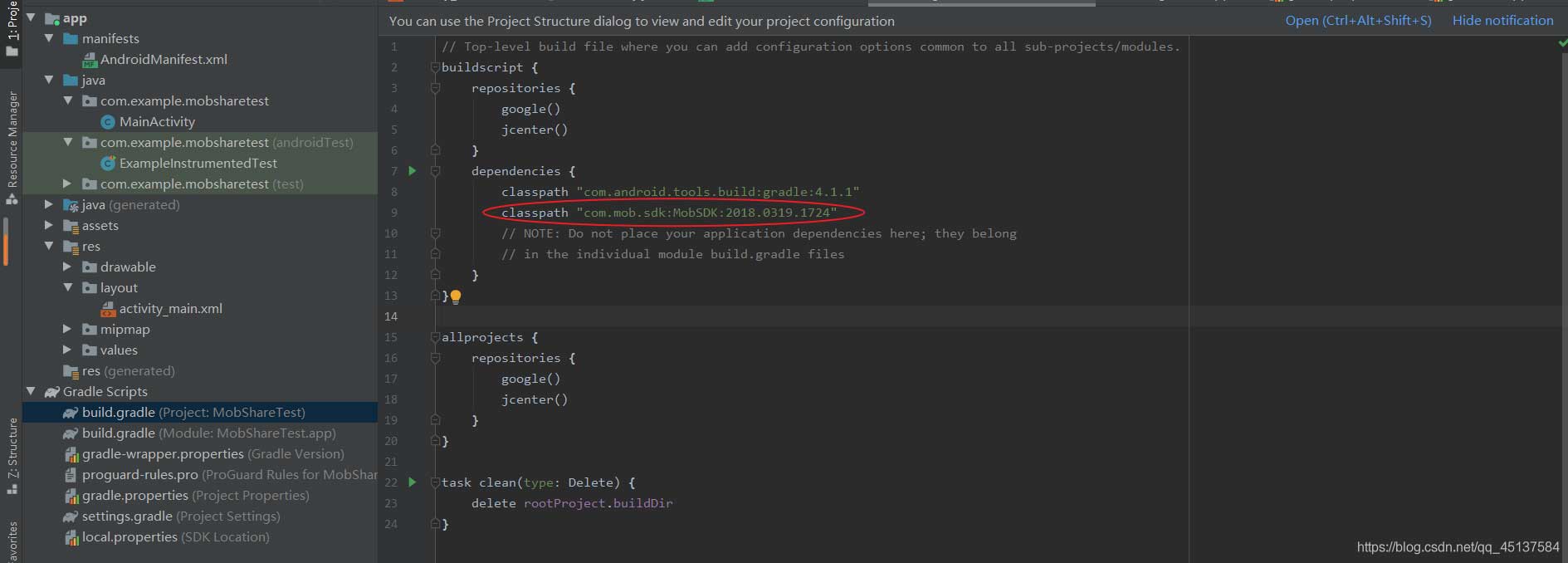Image resolution: width=1568 pixels, height=563 pixels.
Task: Open MainActivity class
Action: (x=157, y=121)
